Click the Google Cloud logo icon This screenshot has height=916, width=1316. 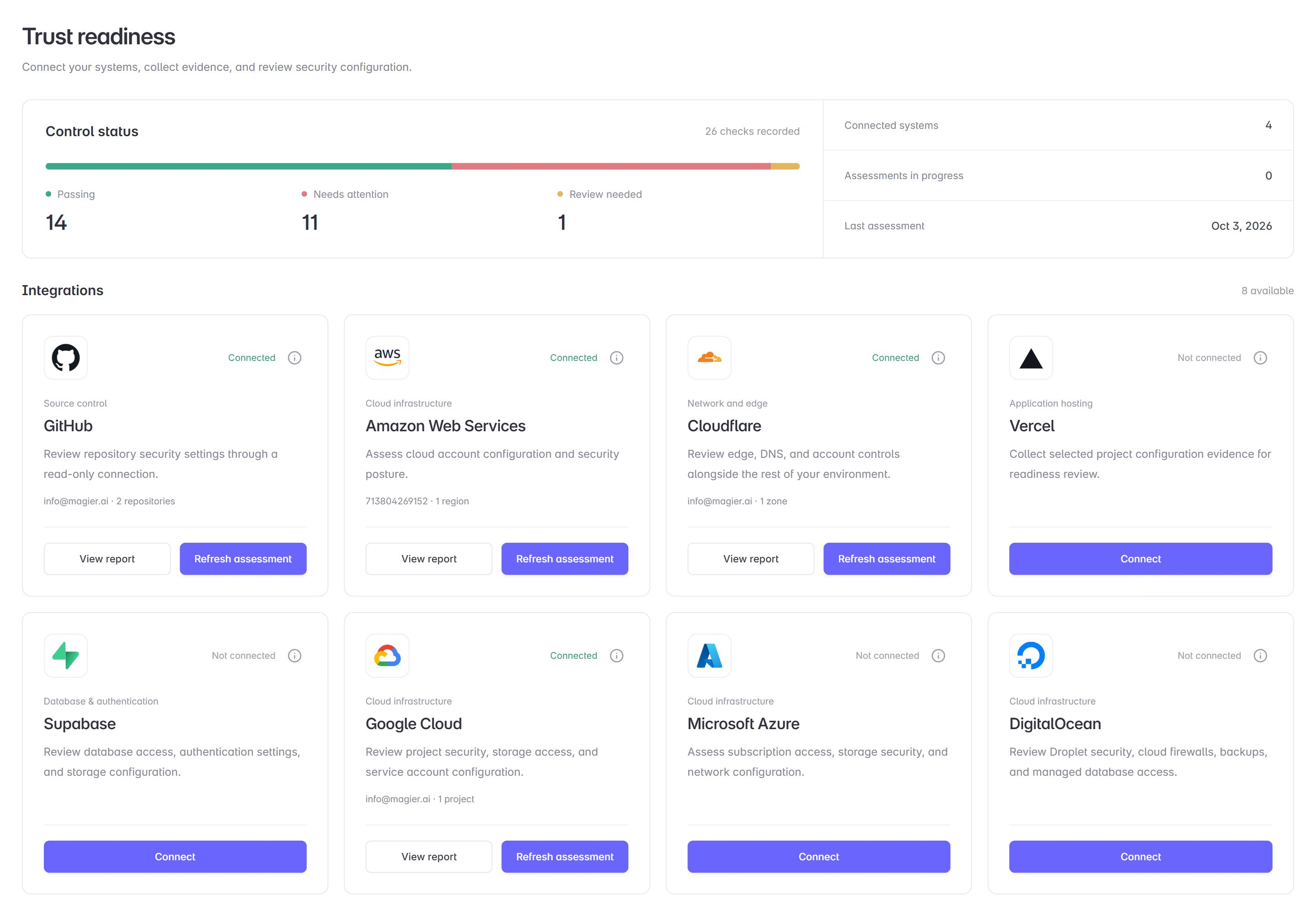pyautogui.click(x=387, y=656)
